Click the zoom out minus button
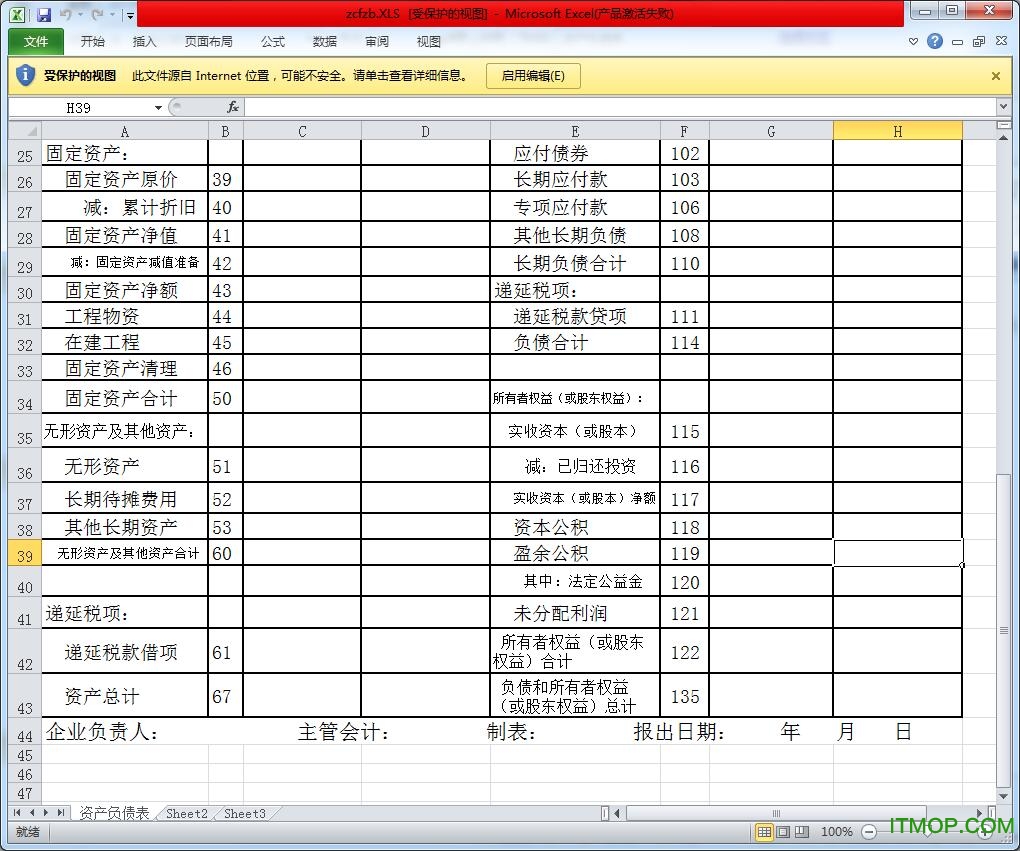 tap(869, 832)
